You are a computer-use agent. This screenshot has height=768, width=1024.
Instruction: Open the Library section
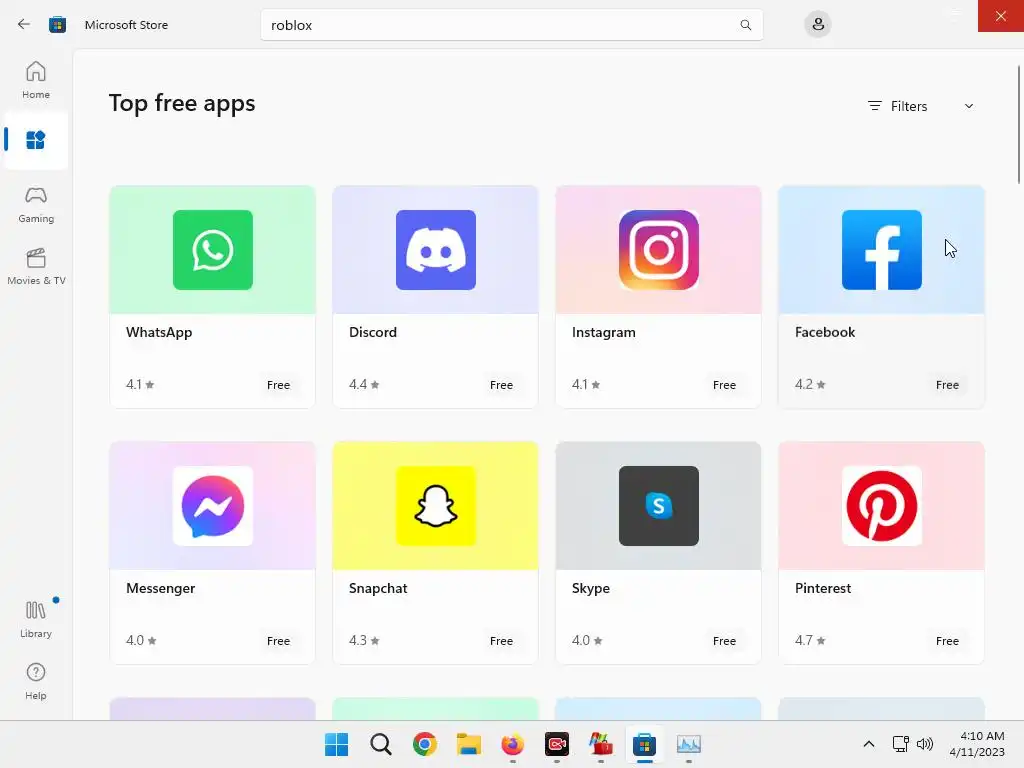36,619
